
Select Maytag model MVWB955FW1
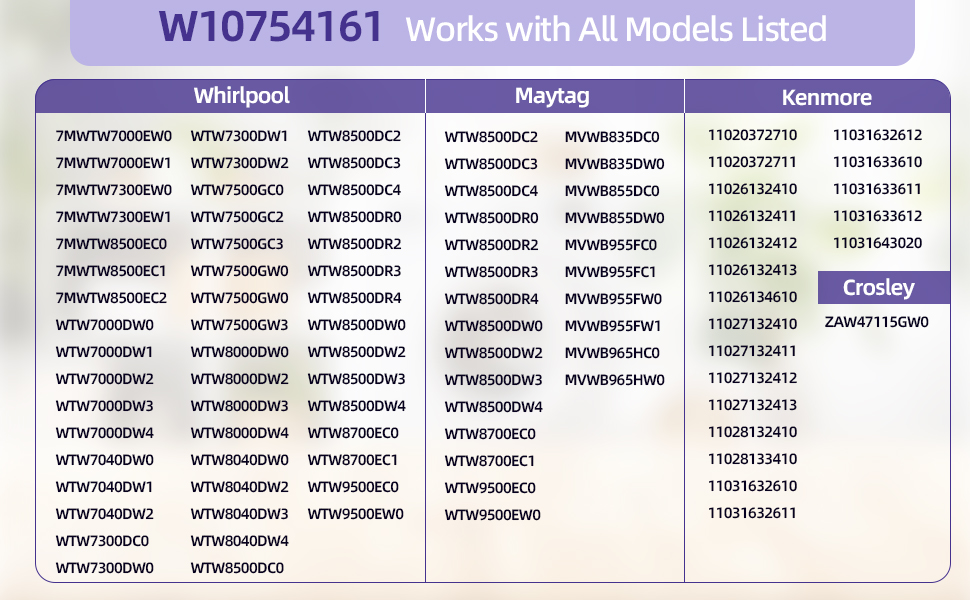(612, 326)
